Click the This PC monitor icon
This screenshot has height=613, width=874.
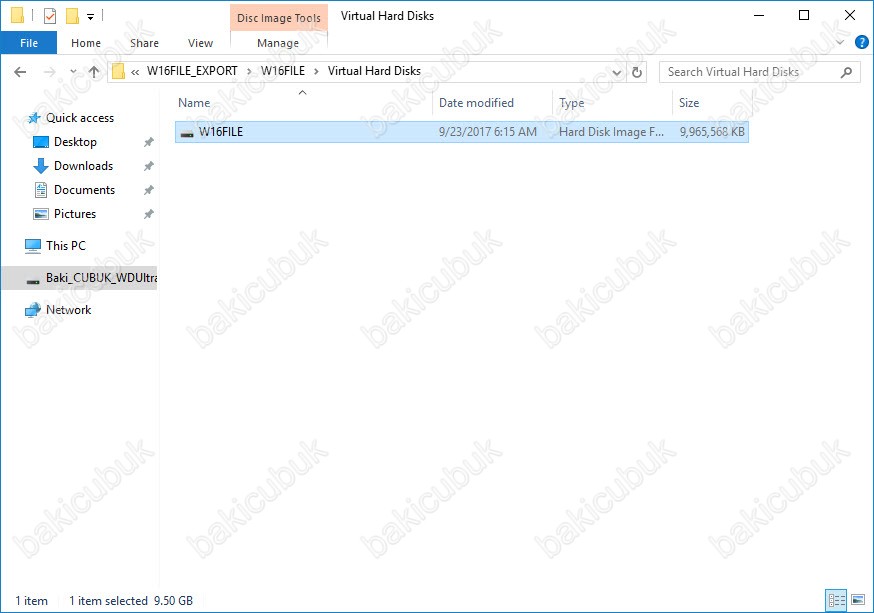coord(33,246)
